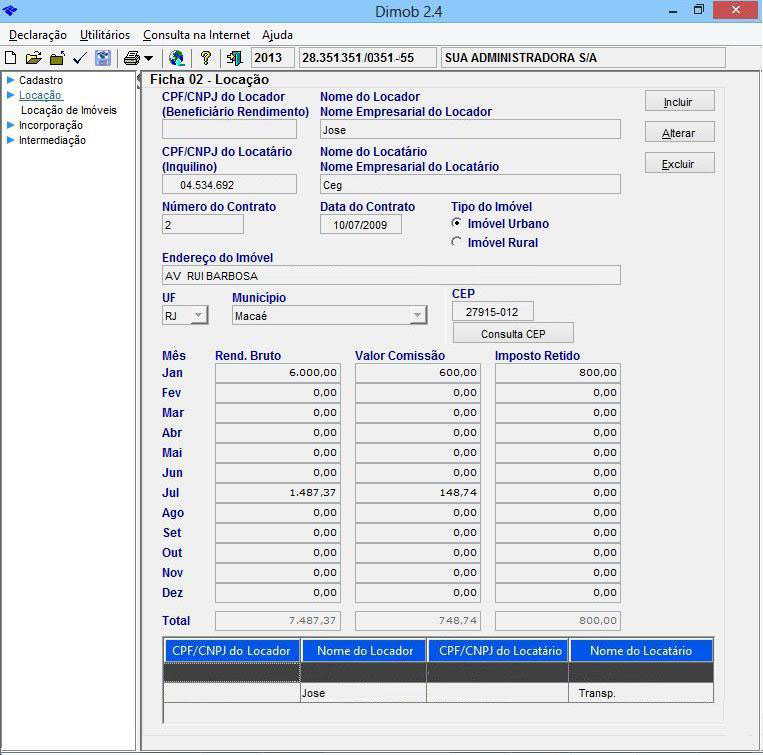Viewport: 763px width, 755px height.
Task: Click the Endereço do Imóvel field
Action: coord(390,276)
